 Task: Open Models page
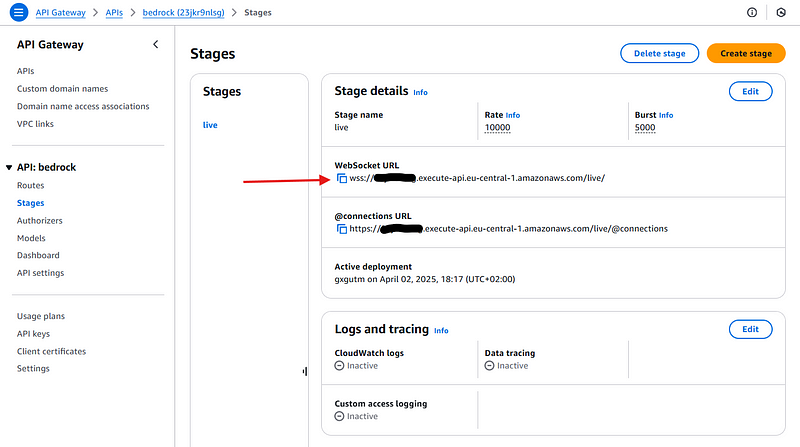tap(31, 238)
